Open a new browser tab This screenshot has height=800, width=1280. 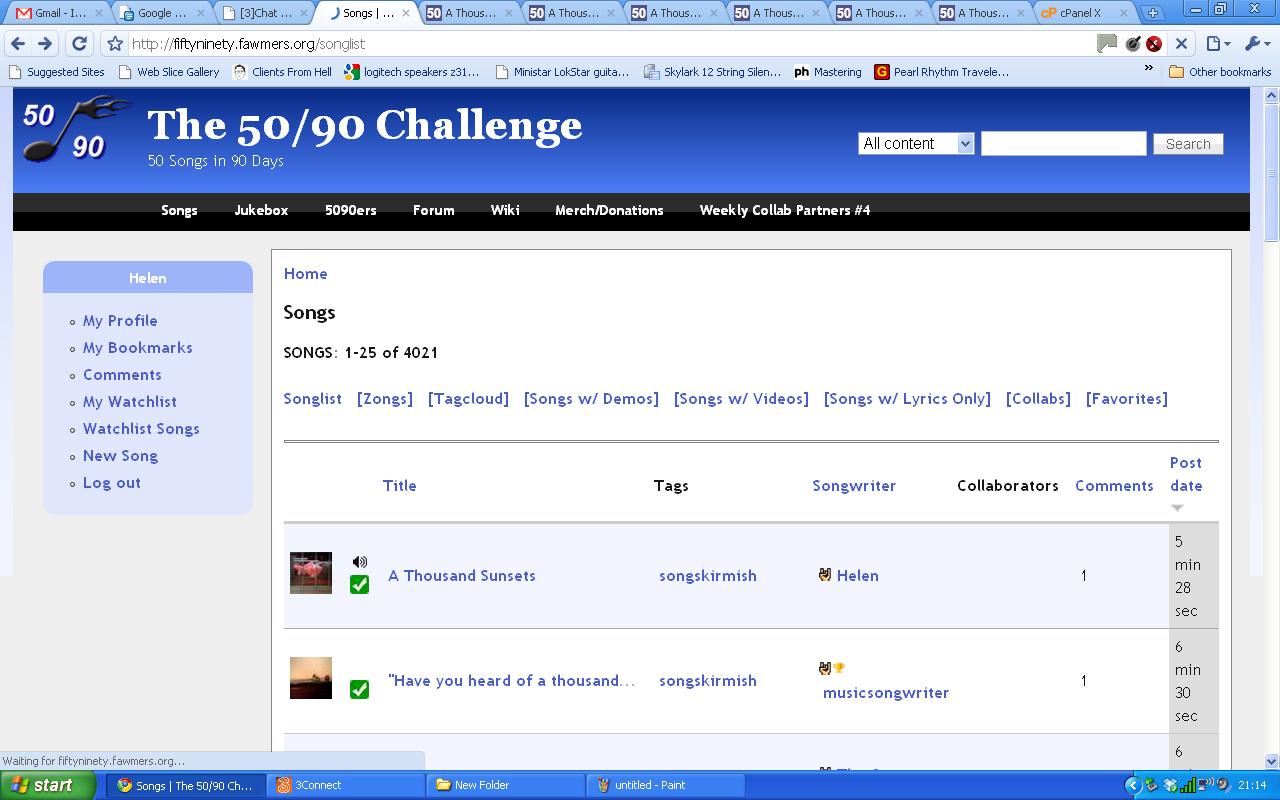[x=1153, y=13]
